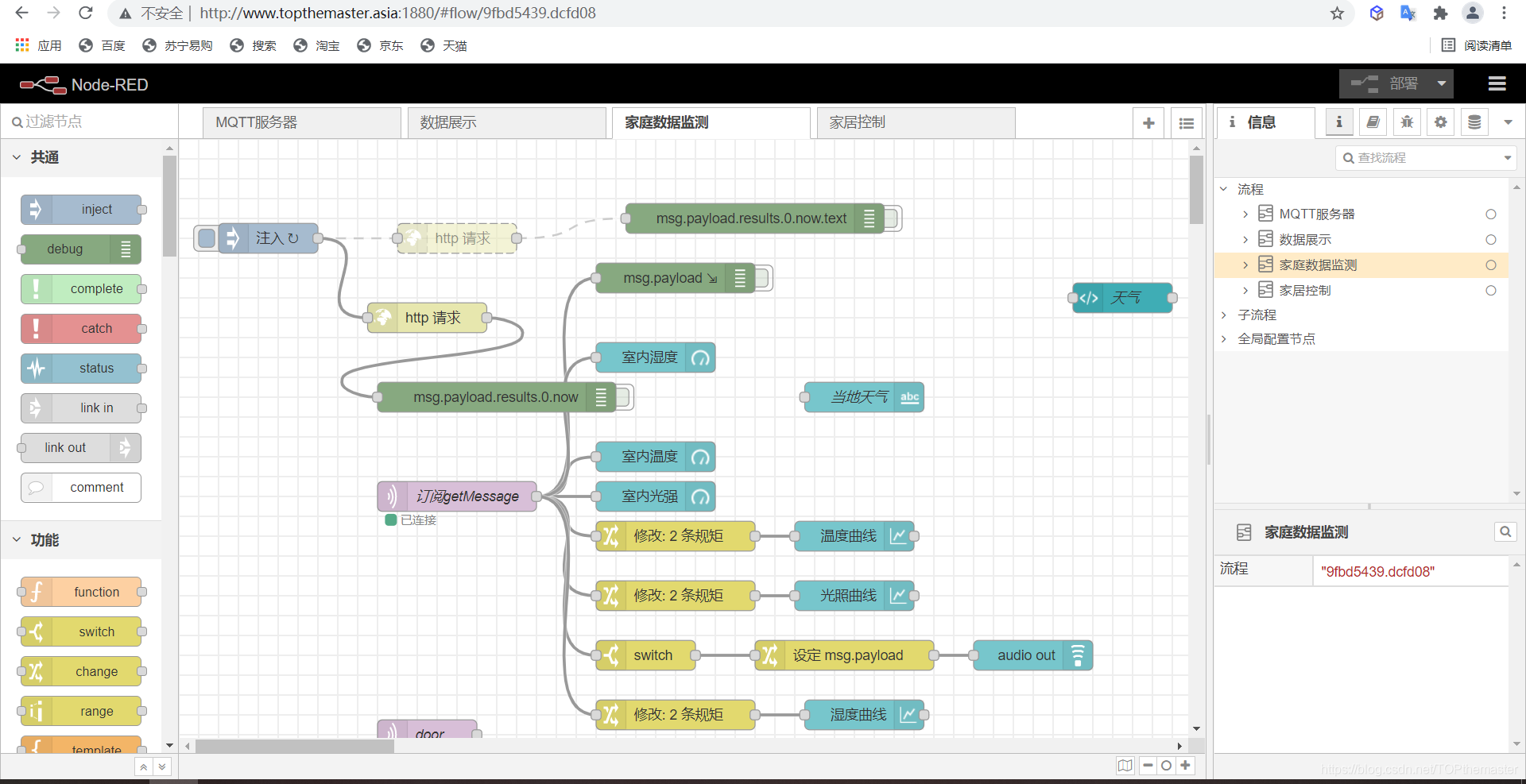The height and width of the screenshot is (784, 1526).
Task: Open the 阅读清单 reading list
Action: tap(1477, 46)
